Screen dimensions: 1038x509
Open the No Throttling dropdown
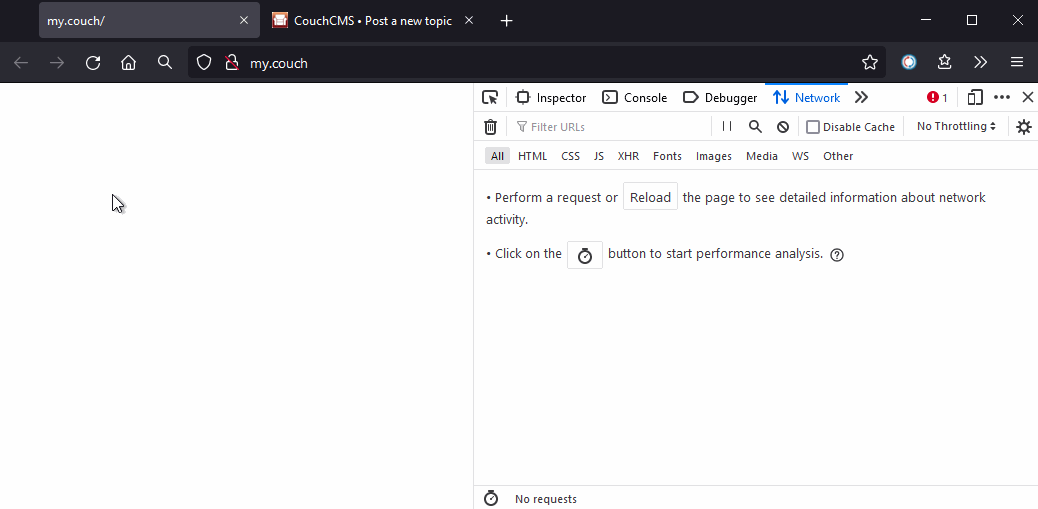[x=956, y=126]
